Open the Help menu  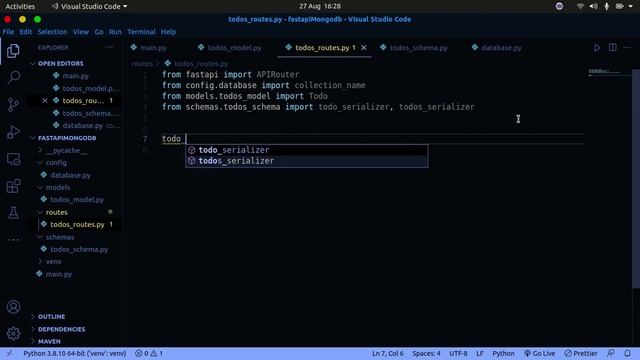click(168, 32)
